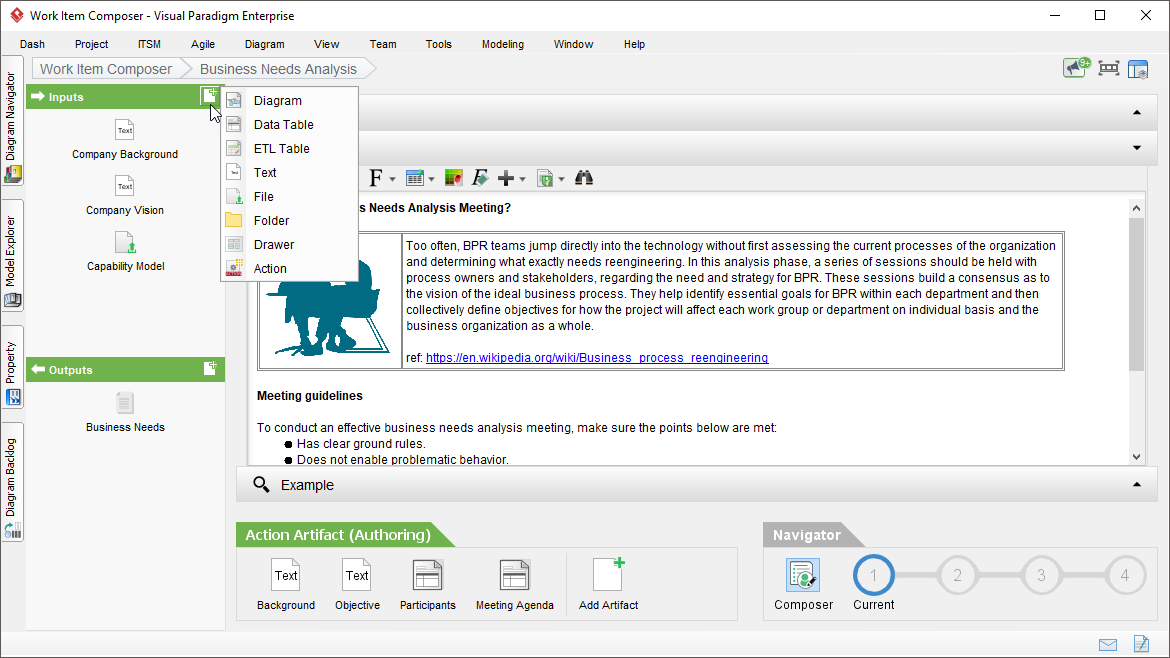Open the table dropdown arrow

point(431,179)
